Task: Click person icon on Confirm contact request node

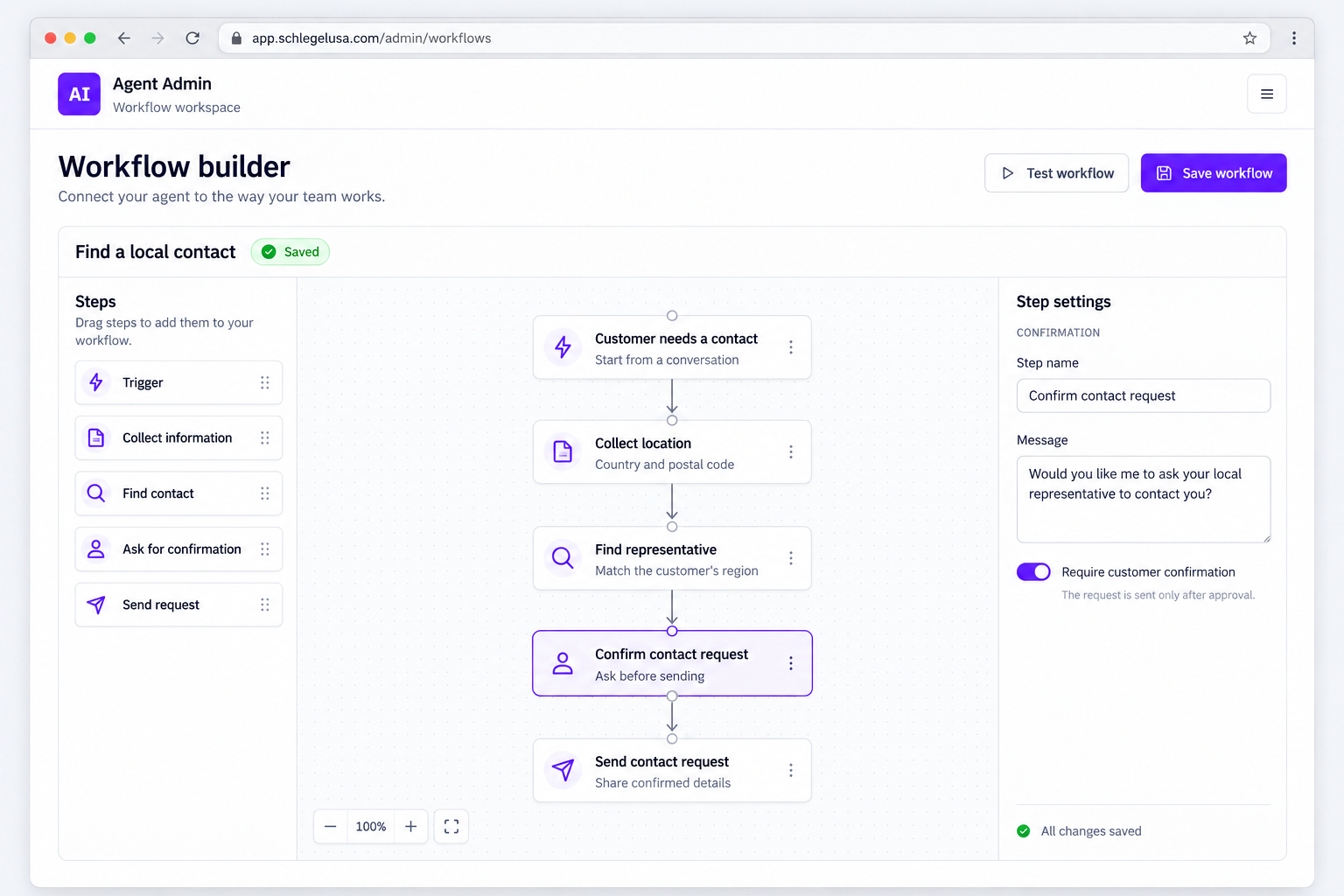Action: [x=563, y=663]
